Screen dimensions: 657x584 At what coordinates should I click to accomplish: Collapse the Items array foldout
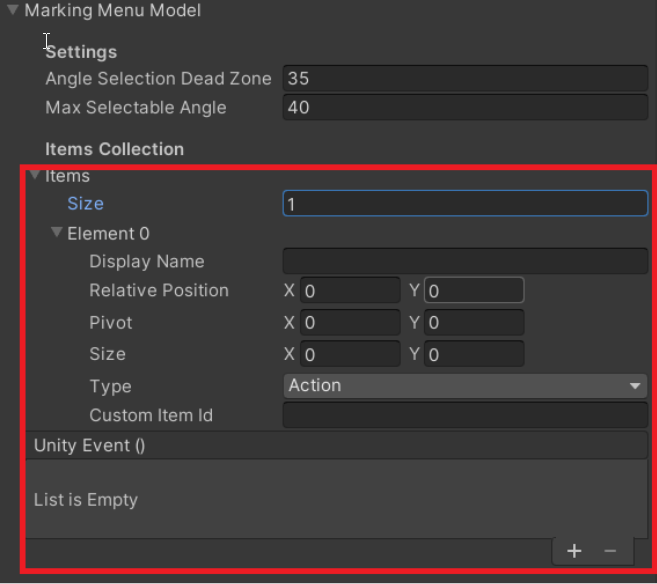35,175
